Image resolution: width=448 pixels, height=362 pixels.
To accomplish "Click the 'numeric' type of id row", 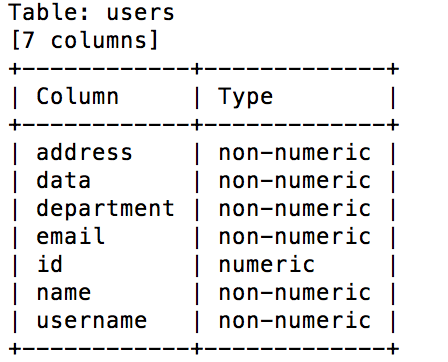I will (x=267, y=265).
